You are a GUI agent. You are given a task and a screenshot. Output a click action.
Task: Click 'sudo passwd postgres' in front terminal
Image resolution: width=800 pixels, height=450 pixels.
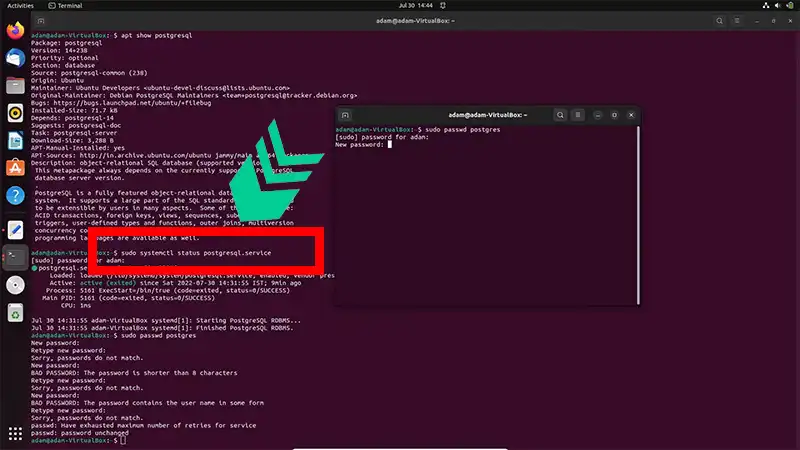click(463, 130)
